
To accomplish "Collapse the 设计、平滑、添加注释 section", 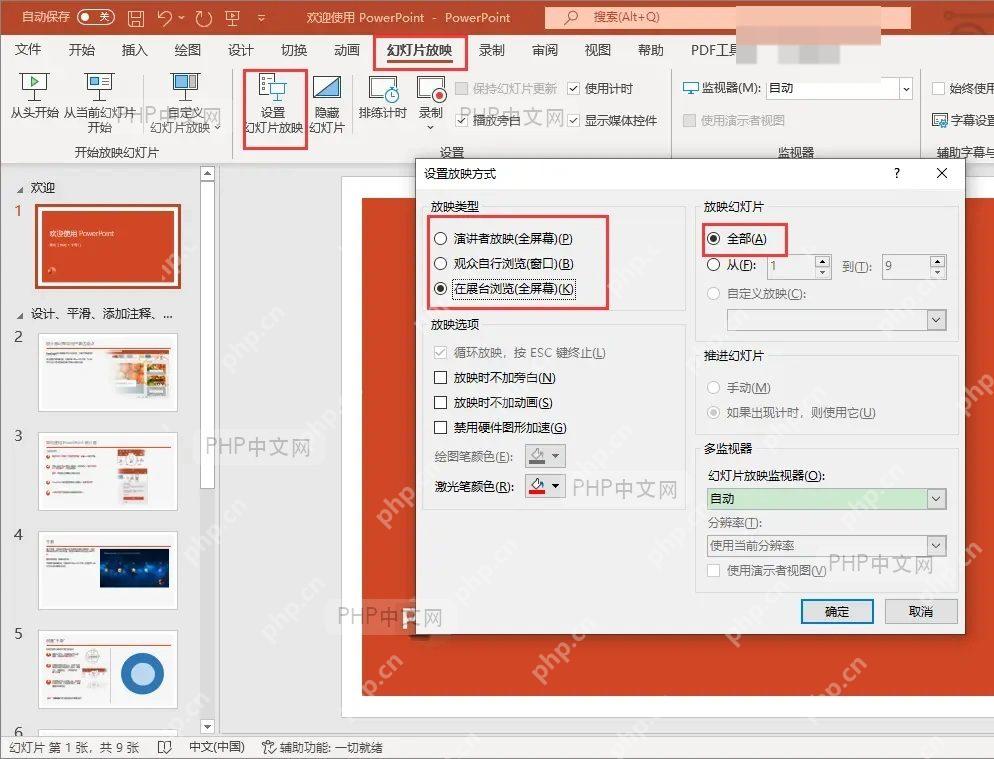I will click(20, 315).
